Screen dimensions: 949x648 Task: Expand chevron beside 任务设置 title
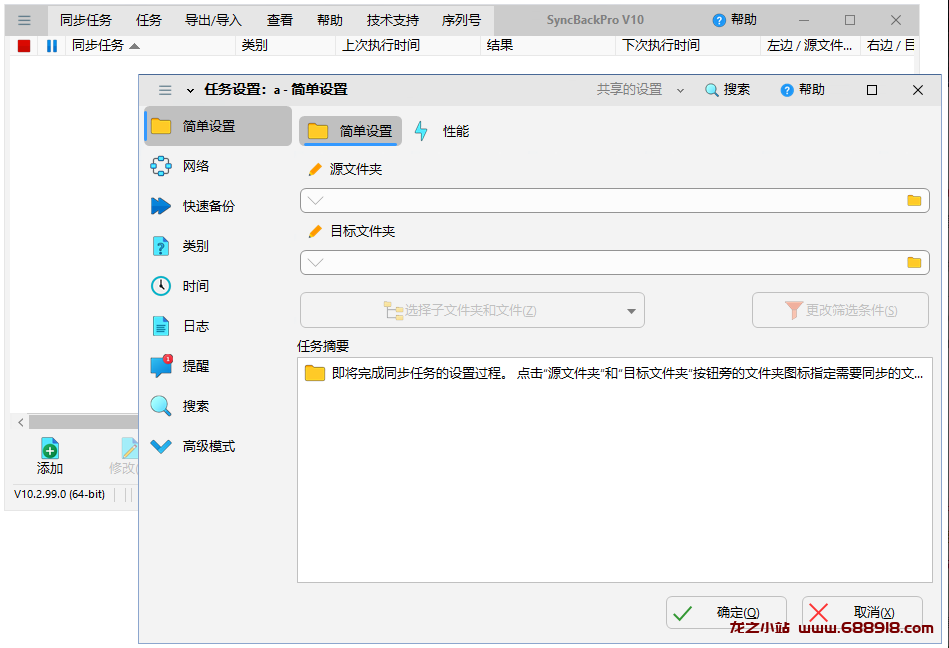click(190, 90)
